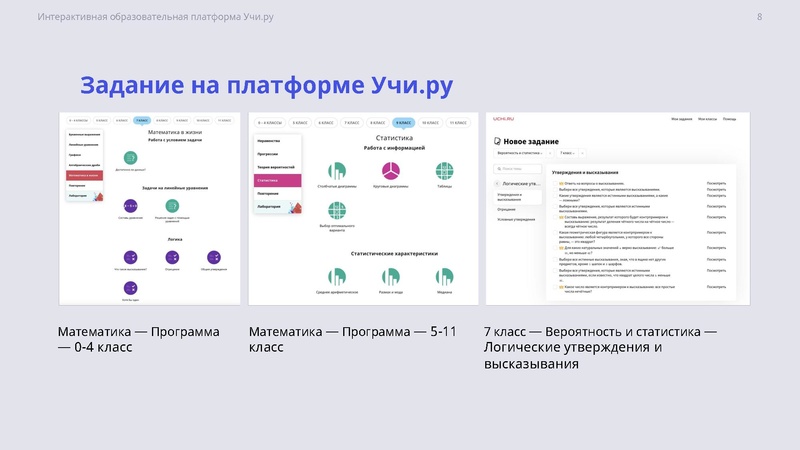Image resolution: width=800 pixels, height=450 pixels.
Task: Open the 'Размах и мода' lesson icon
Action: point(391,277)
